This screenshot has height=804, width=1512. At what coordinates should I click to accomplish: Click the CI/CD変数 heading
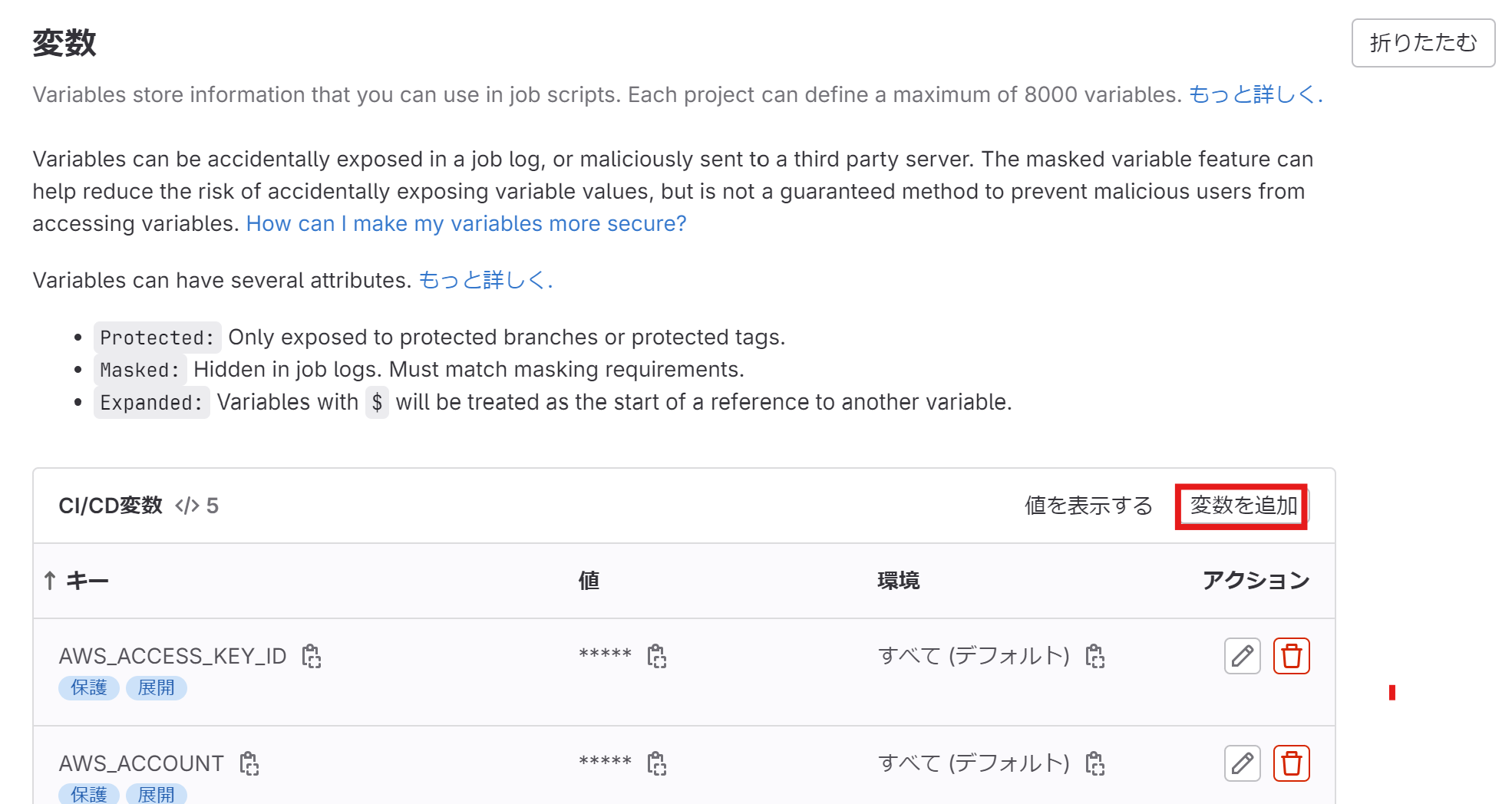point(111,506)
